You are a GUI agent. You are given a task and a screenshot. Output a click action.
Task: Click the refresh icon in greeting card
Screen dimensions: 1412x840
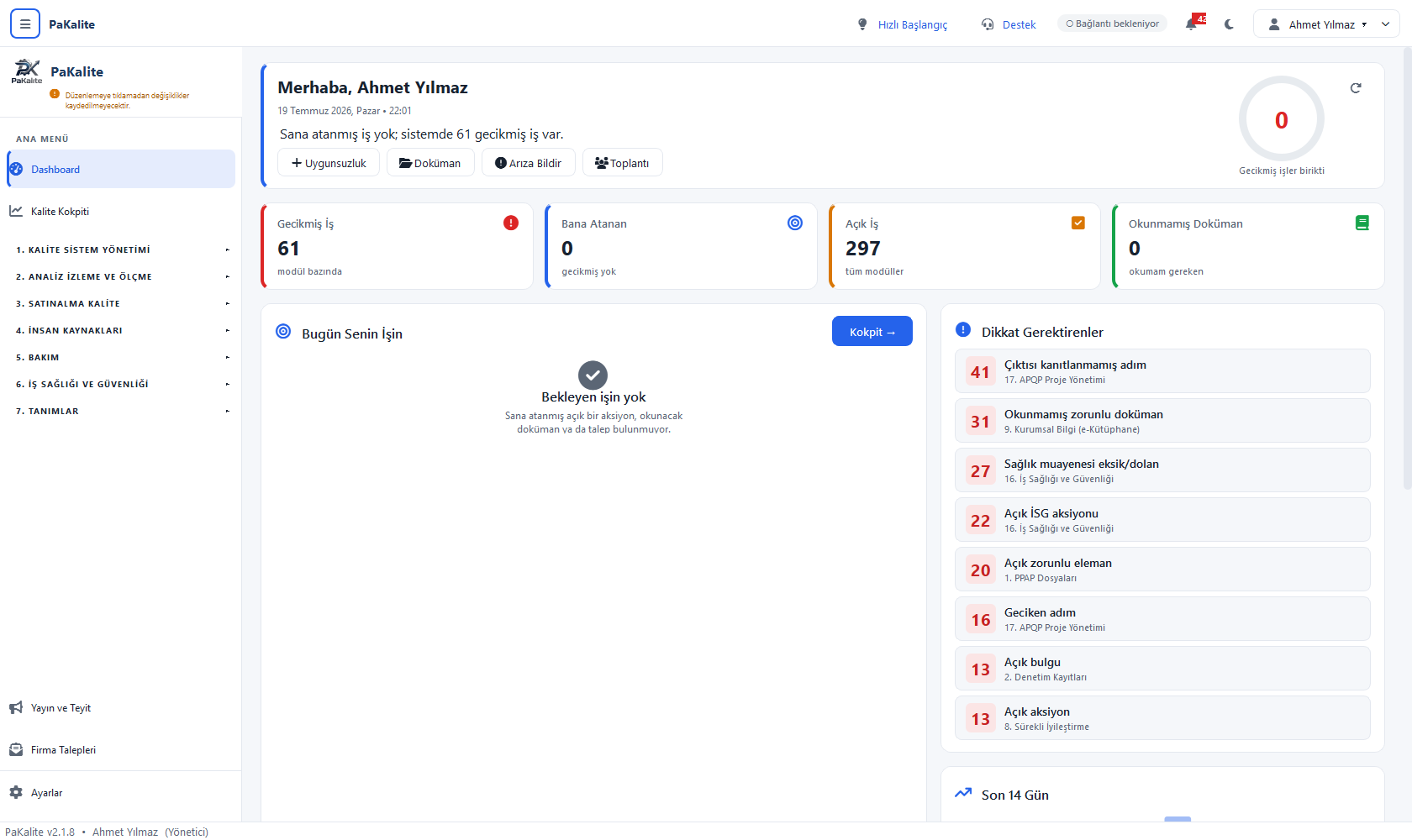pos(1356,88)
